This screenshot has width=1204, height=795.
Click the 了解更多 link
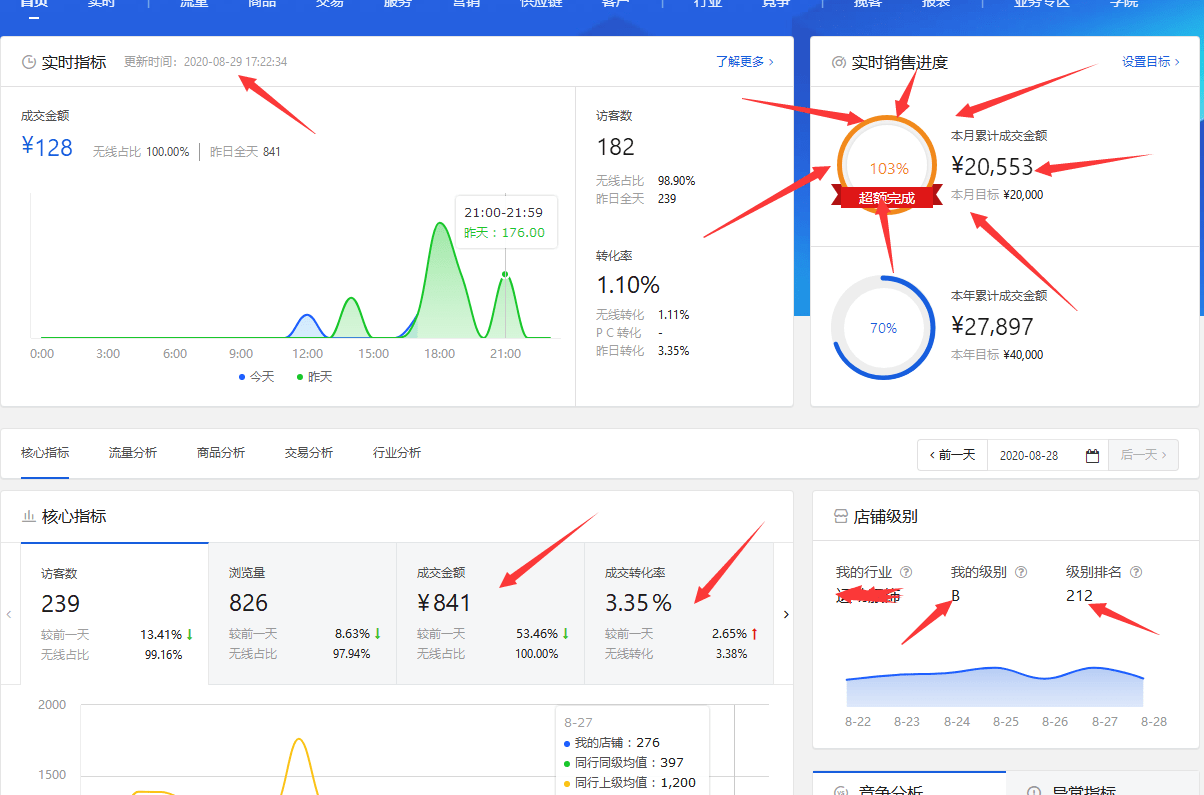pyautogui.click(x=744, y=62)
